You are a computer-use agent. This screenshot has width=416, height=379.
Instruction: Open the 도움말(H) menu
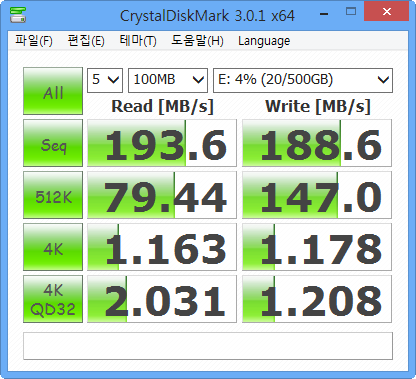point(197,41)
